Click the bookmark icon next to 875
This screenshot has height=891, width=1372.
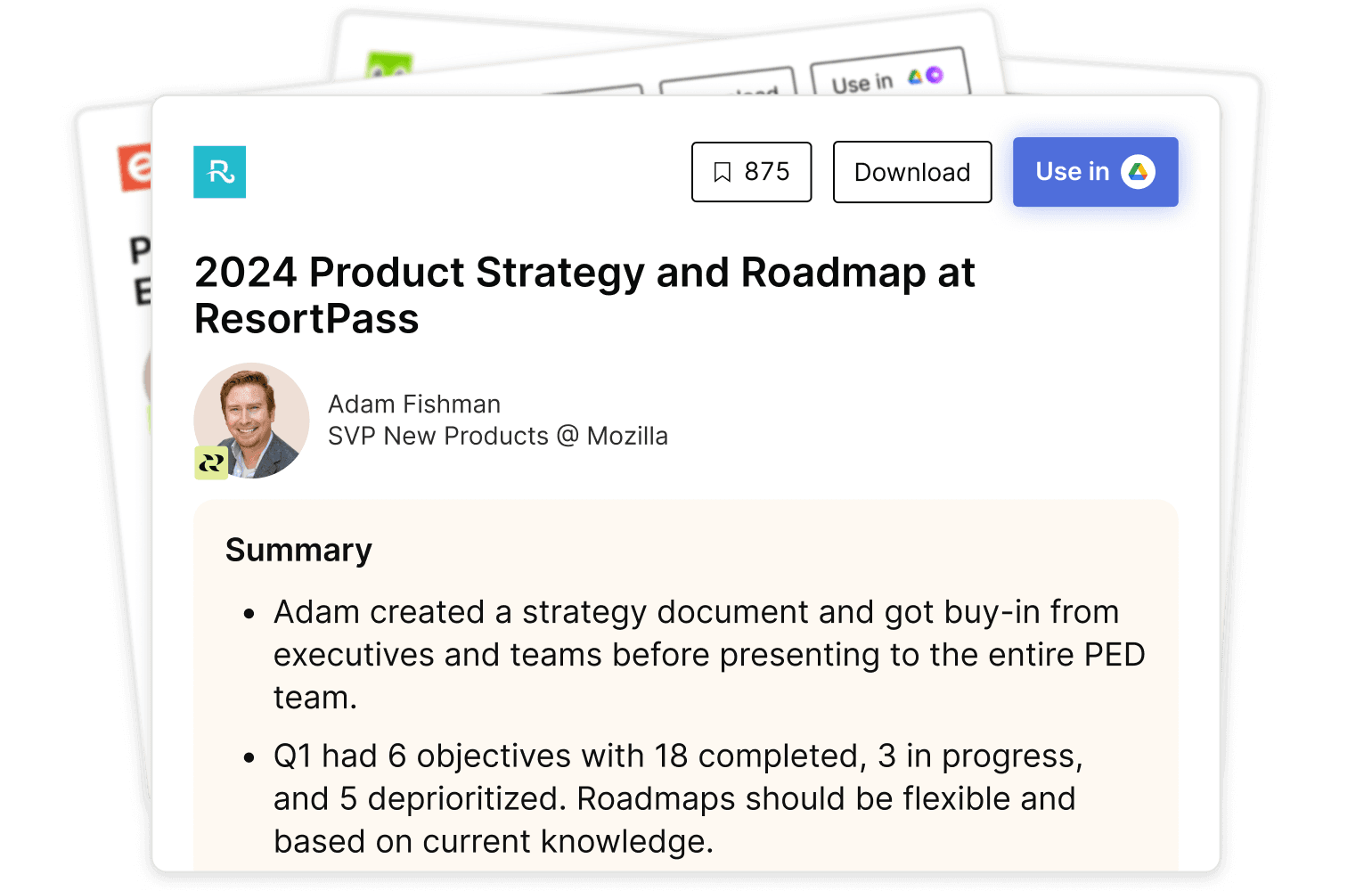(x=723, y=171)
